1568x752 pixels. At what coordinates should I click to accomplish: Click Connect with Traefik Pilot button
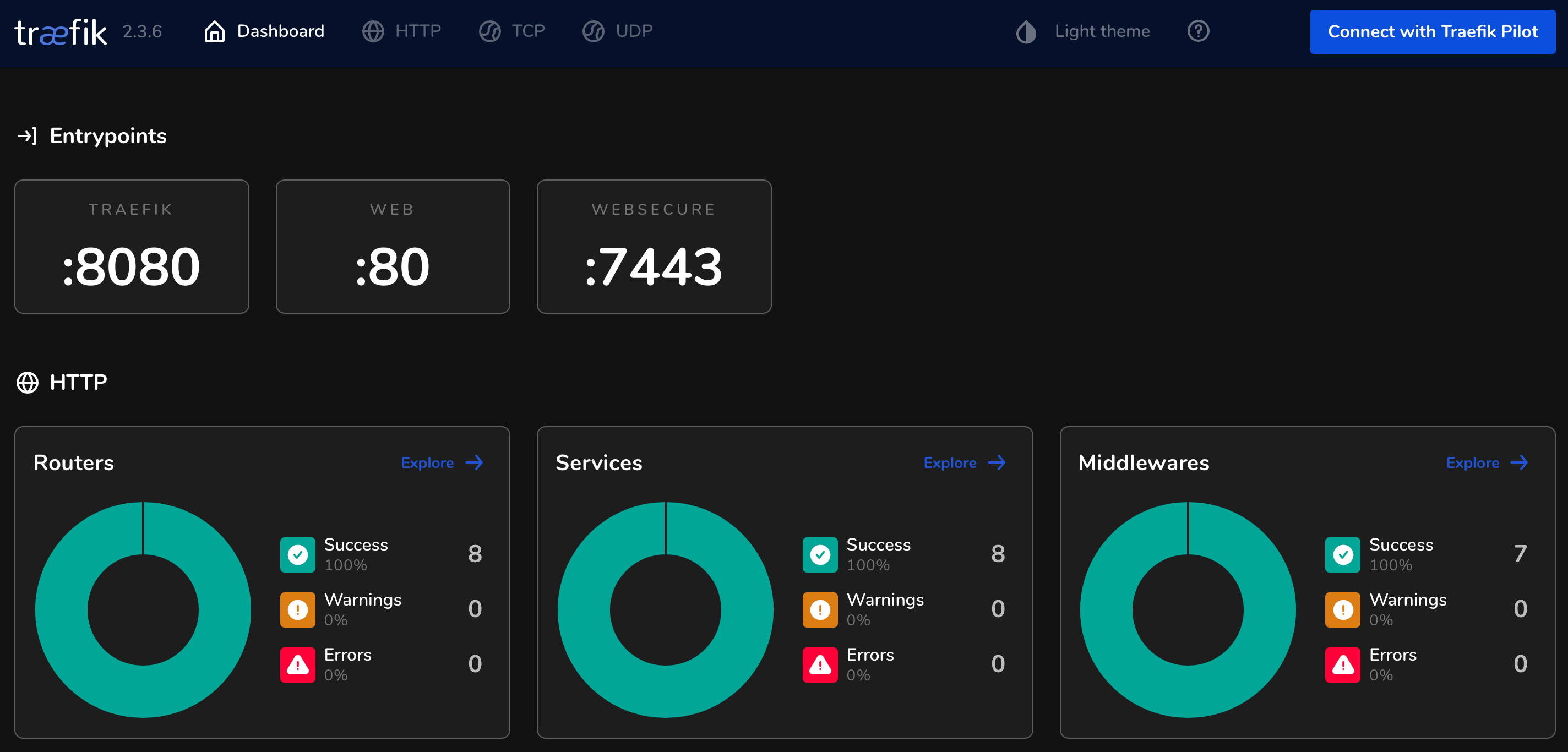coord(1432,31)
